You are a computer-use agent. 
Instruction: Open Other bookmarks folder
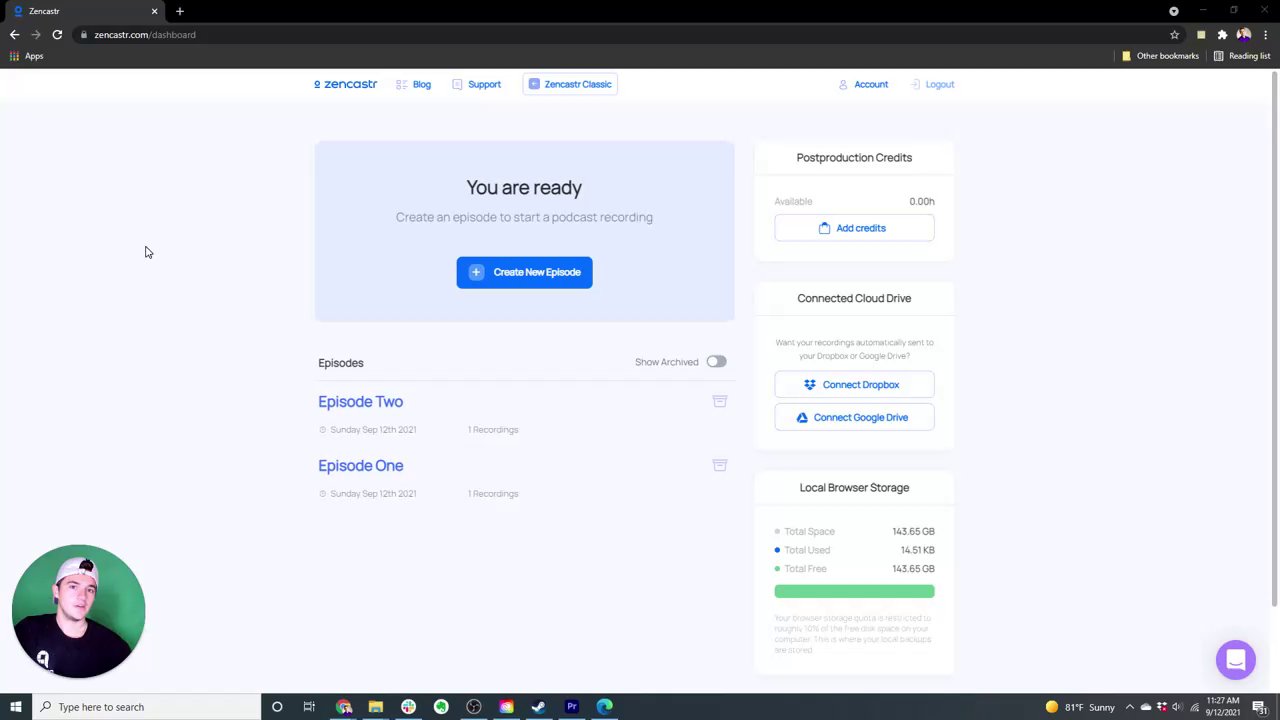pyautogui.click(x=1160, y=56)
